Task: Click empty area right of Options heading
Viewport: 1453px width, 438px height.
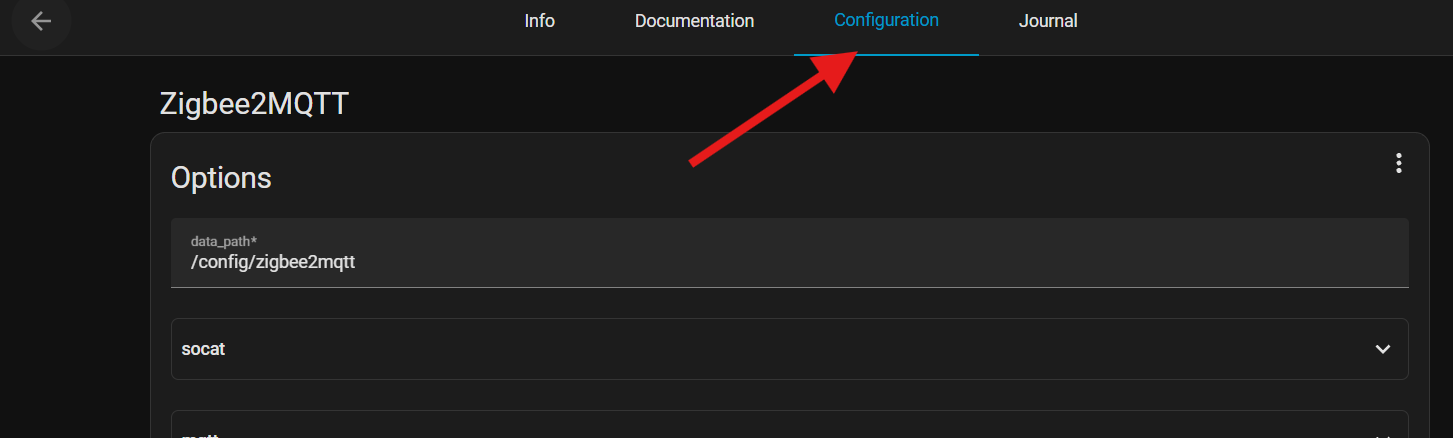Action: tap(800, 177)
